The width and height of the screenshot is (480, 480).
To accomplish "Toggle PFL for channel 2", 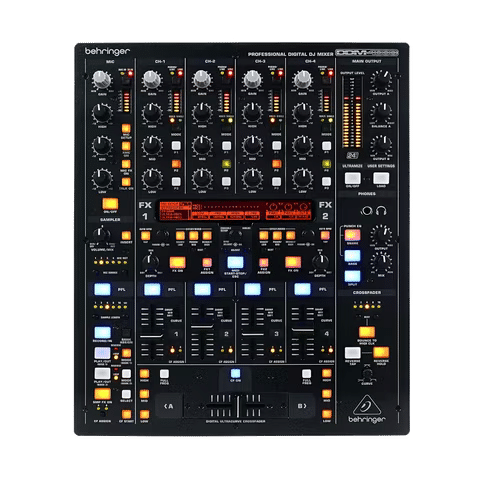I will pos(202,289).
